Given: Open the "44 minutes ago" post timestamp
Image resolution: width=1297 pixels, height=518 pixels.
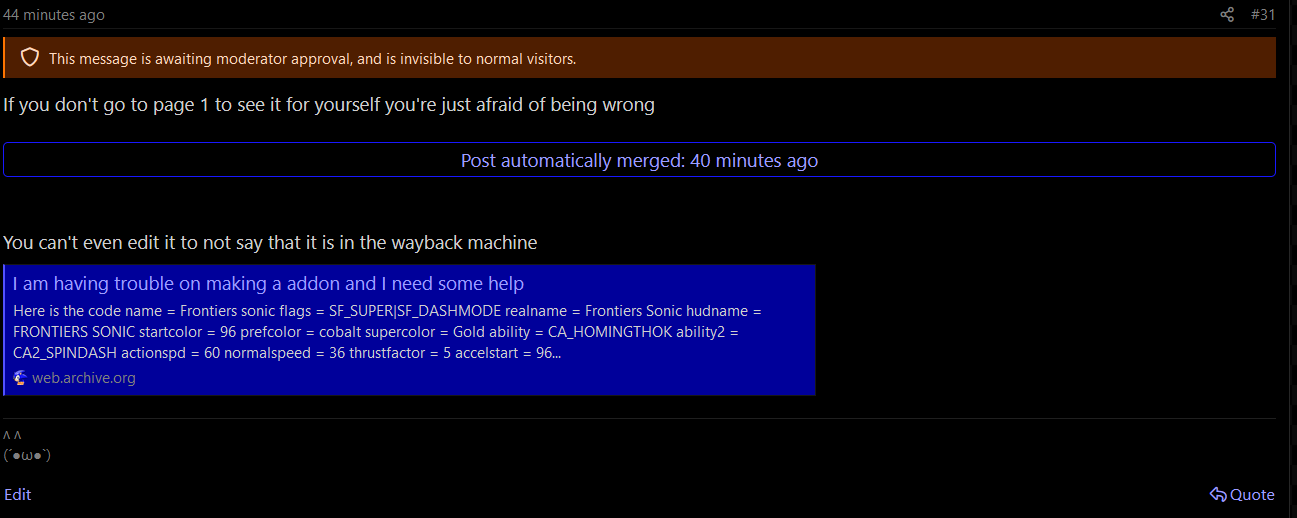Looking at the screenshot, I should [54, 14].
